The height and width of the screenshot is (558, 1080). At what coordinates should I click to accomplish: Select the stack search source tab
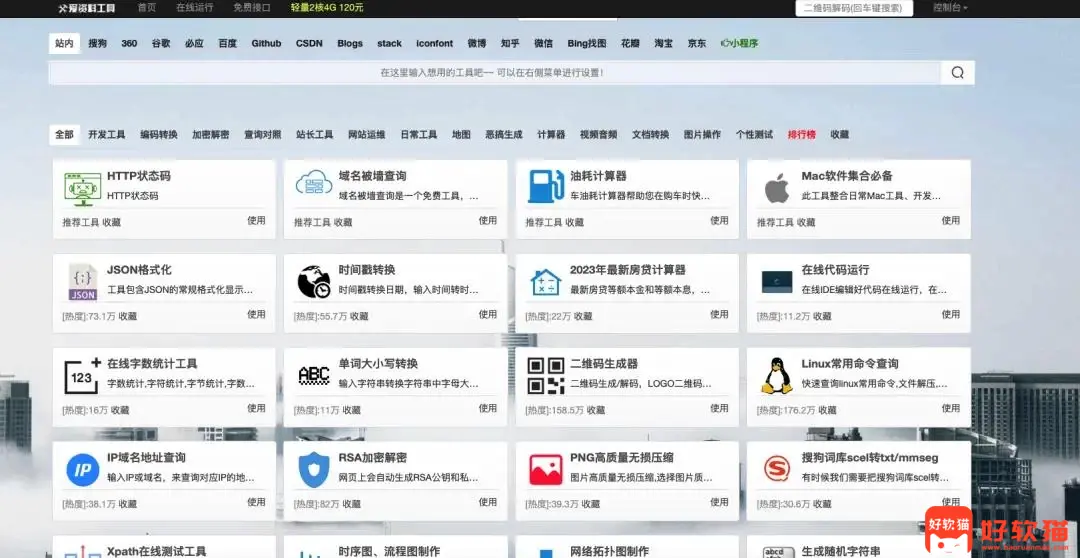pyautogui.click(x=390, y=43)
